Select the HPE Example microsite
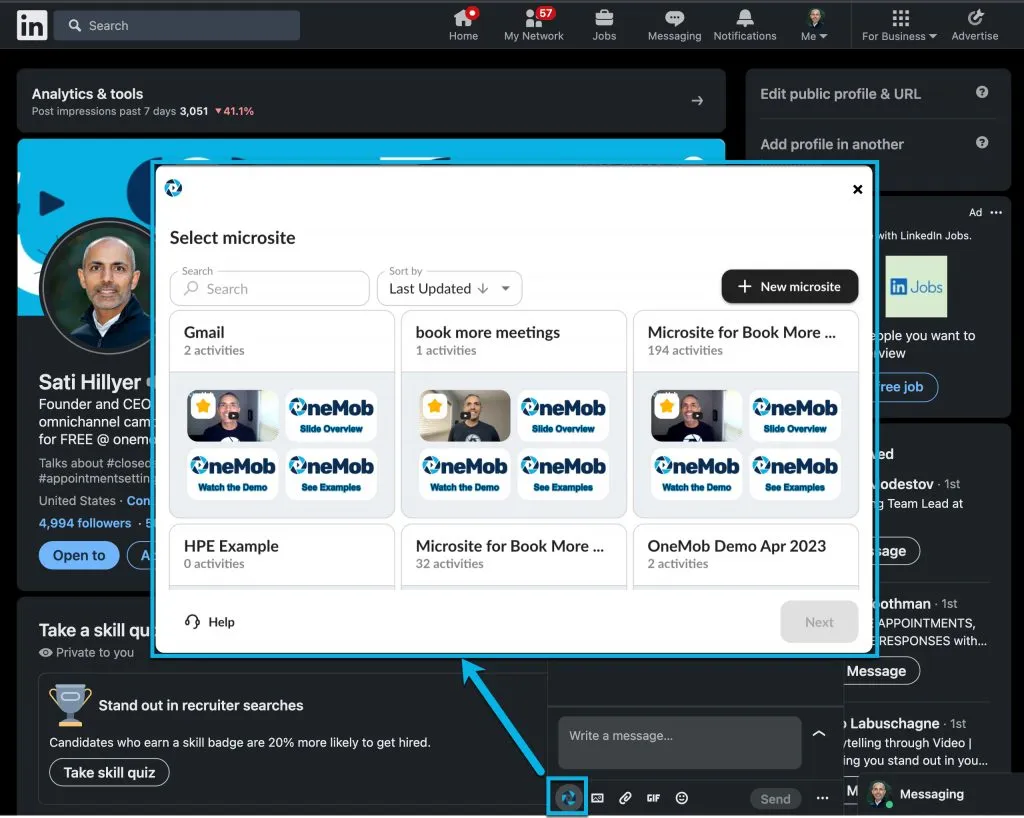1024x818 pixels. [282, 556]
